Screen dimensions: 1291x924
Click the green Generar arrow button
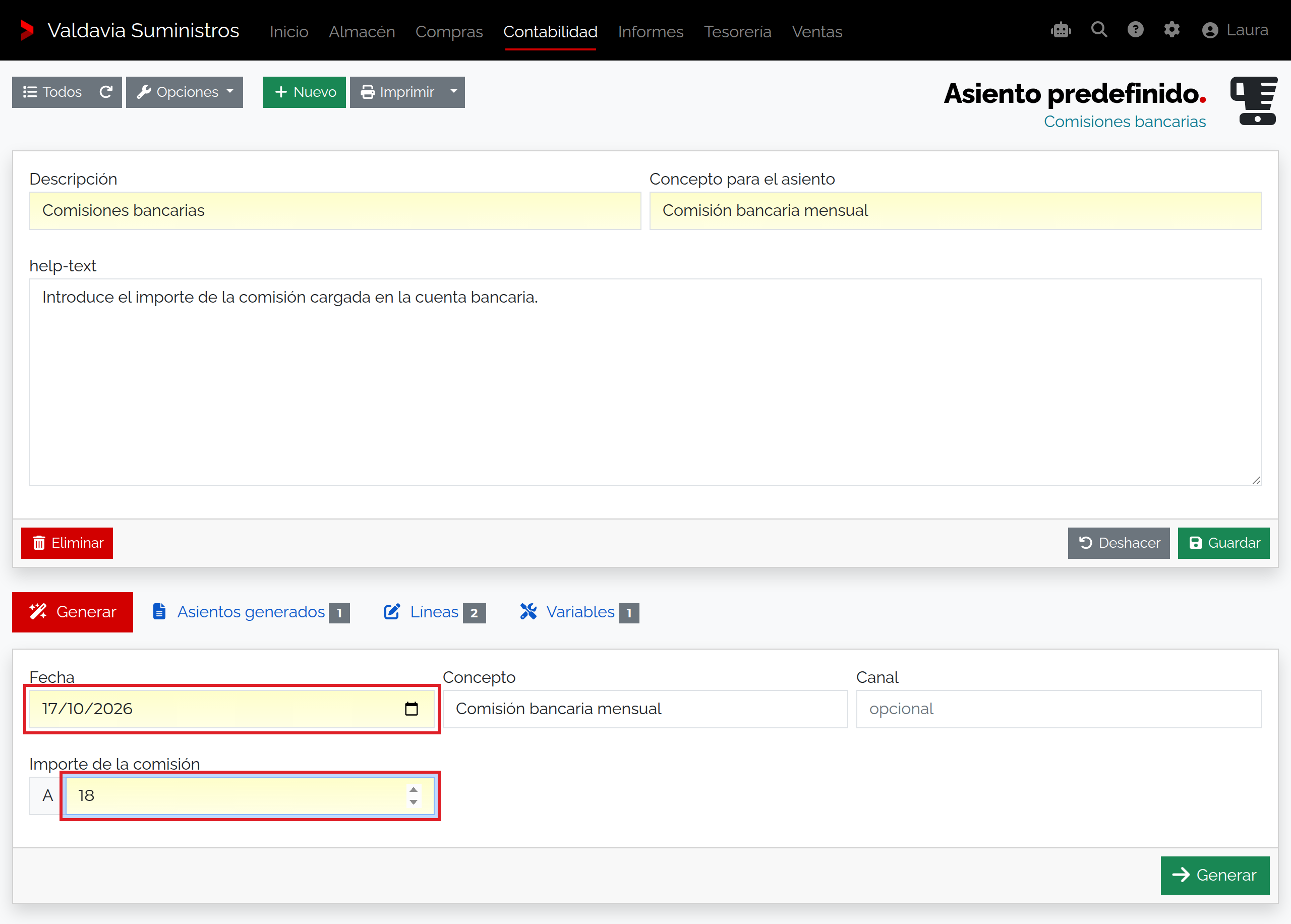click(1215, 875)
